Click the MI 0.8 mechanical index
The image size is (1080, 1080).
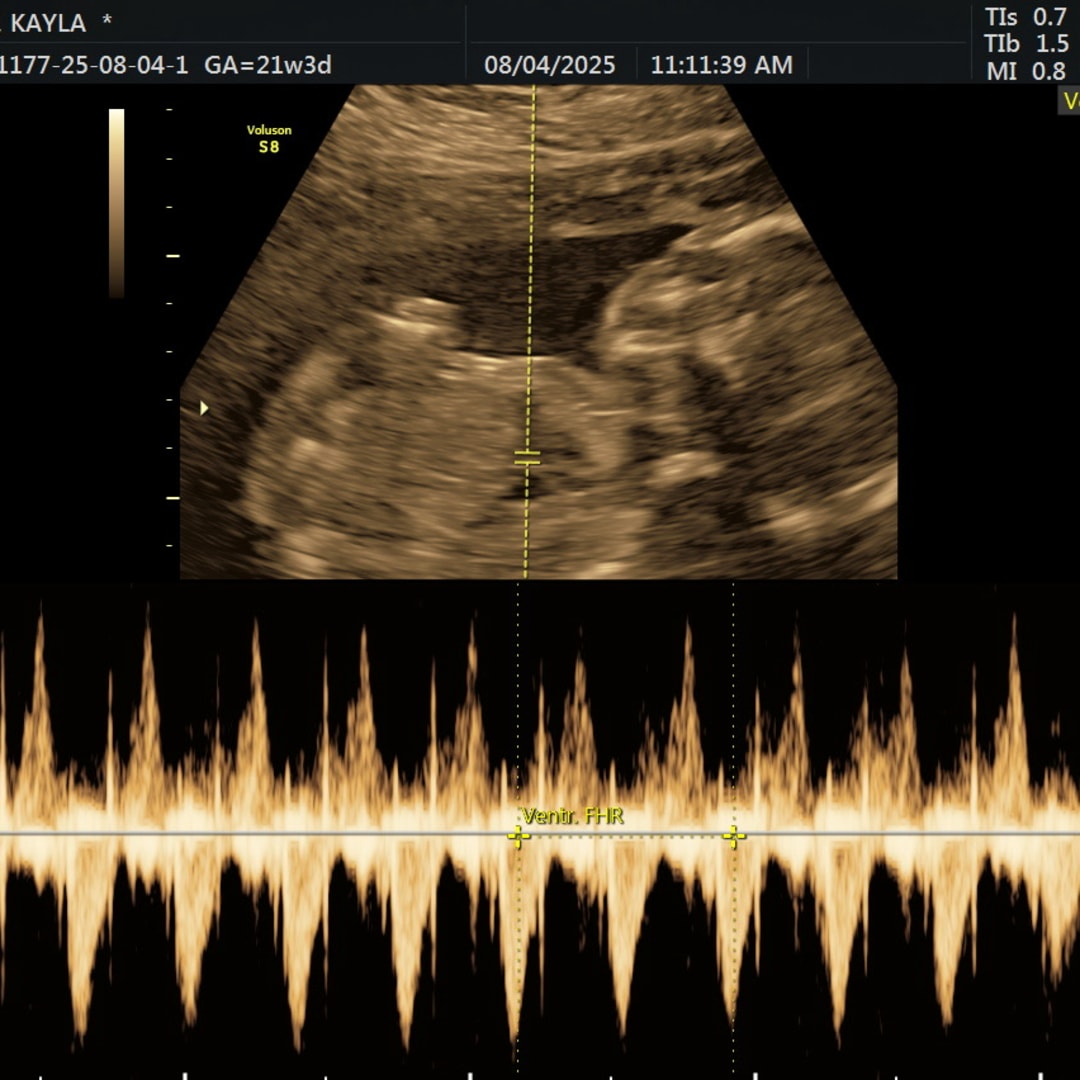click(1025, 71)
